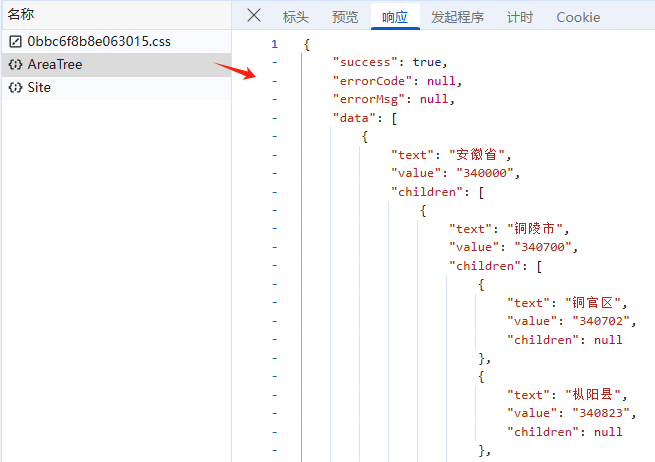Select the Site request row

tap(117, 87)
